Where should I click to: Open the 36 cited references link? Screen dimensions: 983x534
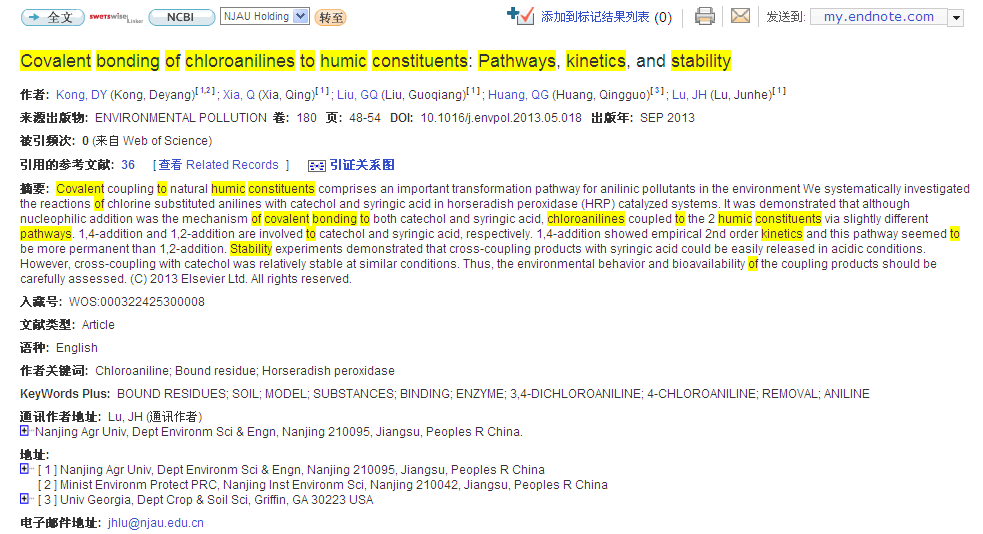[x=128, y=165]
